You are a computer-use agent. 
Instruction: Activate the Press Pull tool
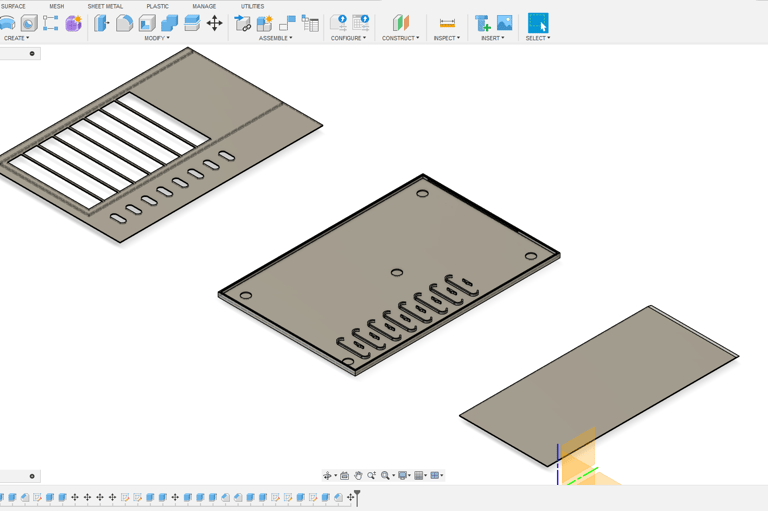pos(102,22)
